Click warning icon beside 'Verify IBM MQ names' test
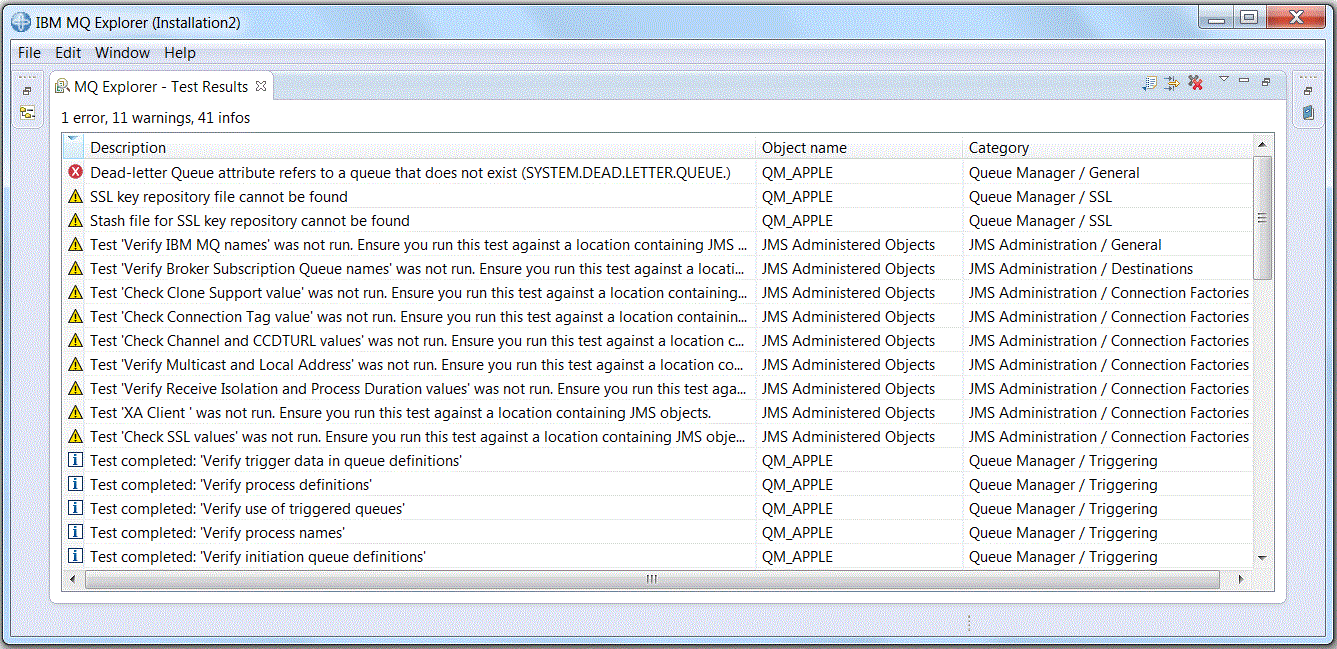The width and height of the screenshot is (1337, 649). pyautogui.click(x=75, y=244)
